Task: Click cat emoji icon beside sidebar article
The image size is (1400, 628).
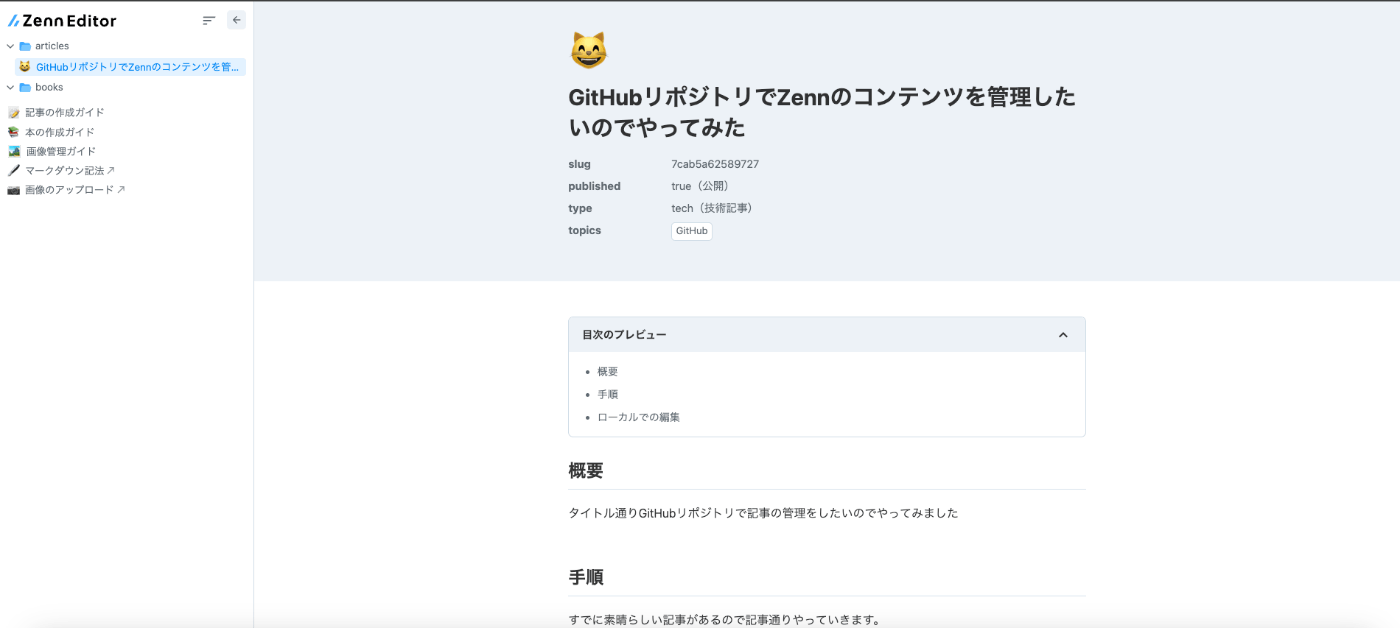Action: [x=25, y=67]
